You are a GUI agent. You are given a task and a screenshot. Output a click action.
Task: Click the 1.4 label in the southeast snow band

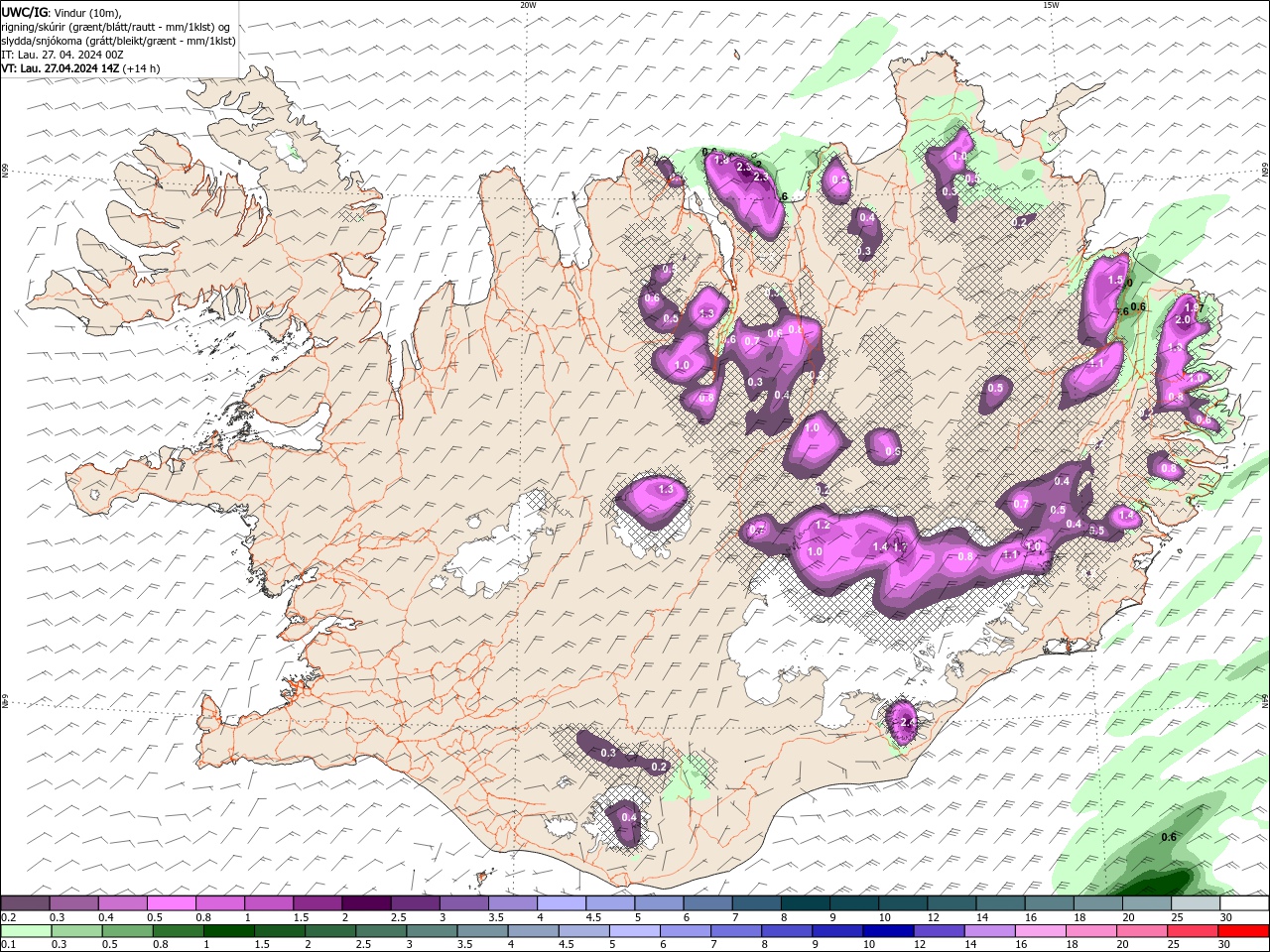[x=880, y=547]
